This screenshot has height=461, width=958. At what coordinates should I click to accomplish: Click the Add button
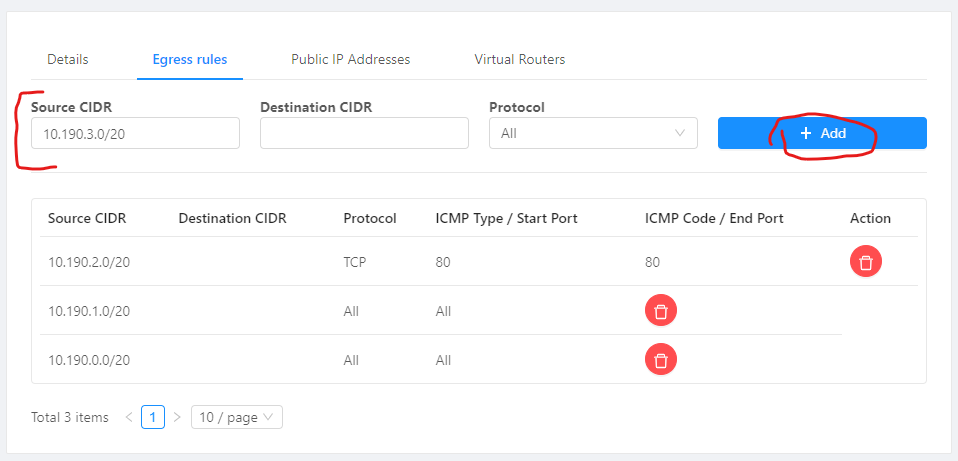coord(822,133)
